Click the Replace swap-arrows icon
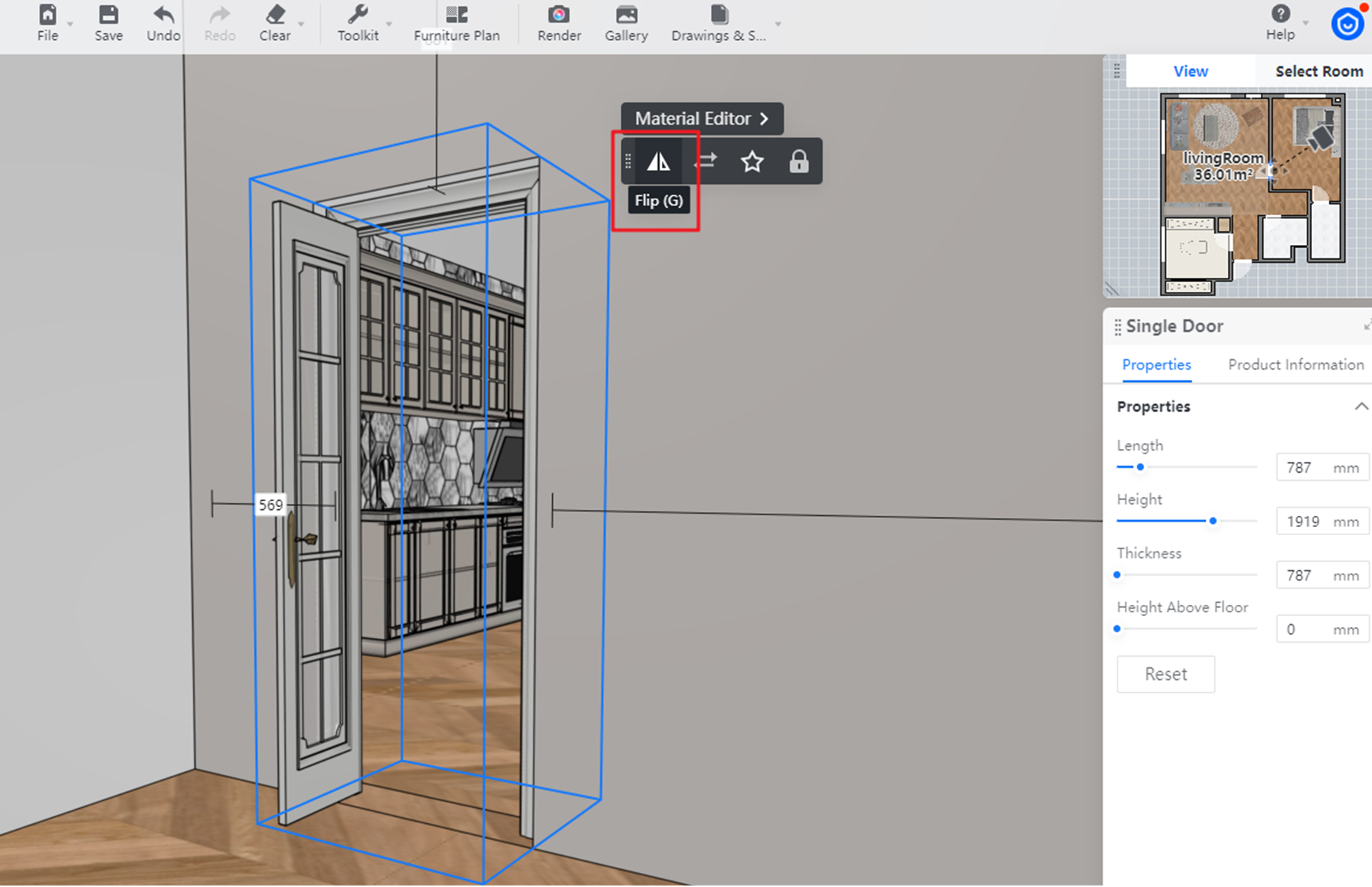The height and width of the screenshot is (887, 1372). [x=706, y=161]
